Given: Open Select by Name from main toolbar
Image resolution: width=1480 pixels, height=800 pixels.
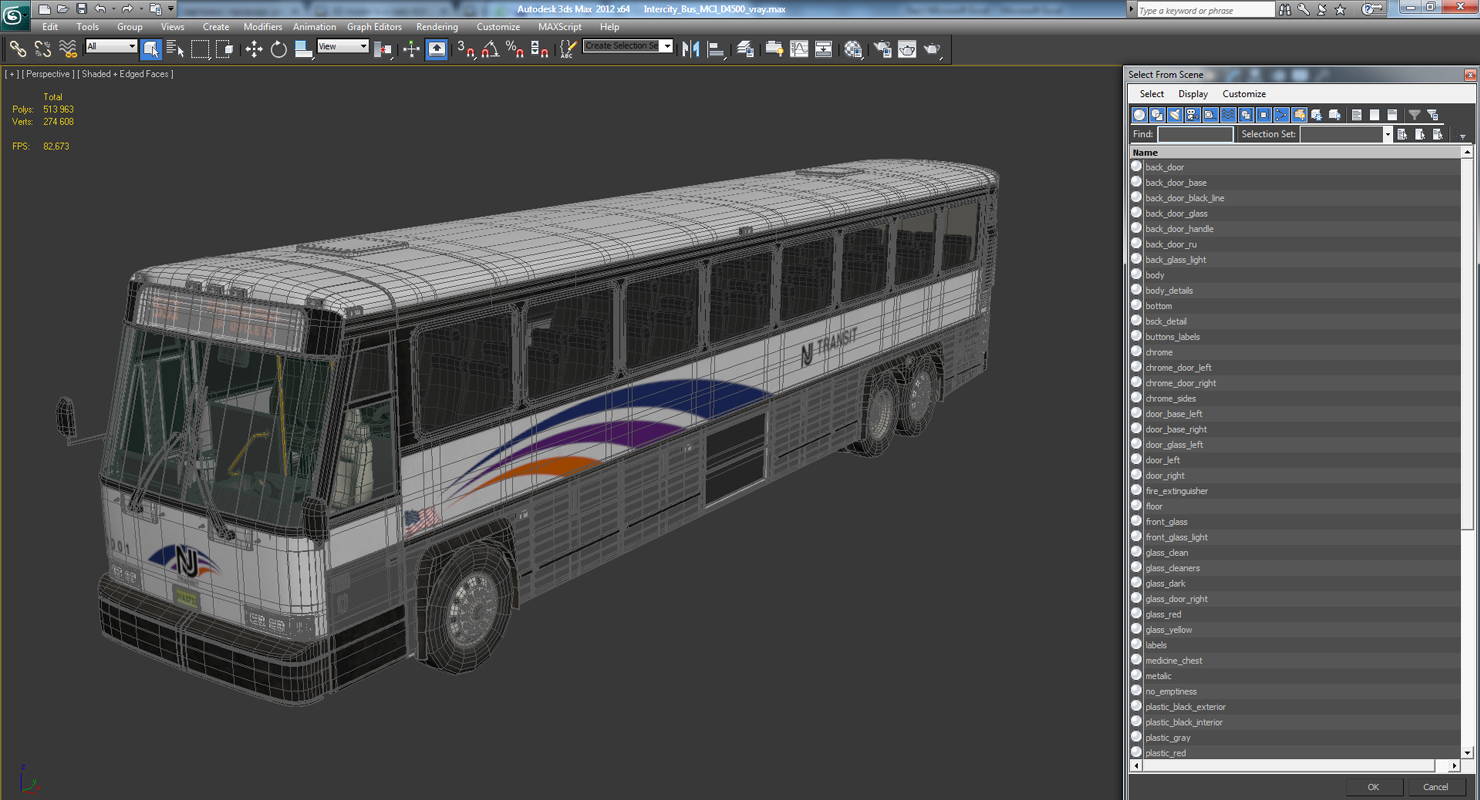Looking at the screenshot, I should click(x=175, y=49).
